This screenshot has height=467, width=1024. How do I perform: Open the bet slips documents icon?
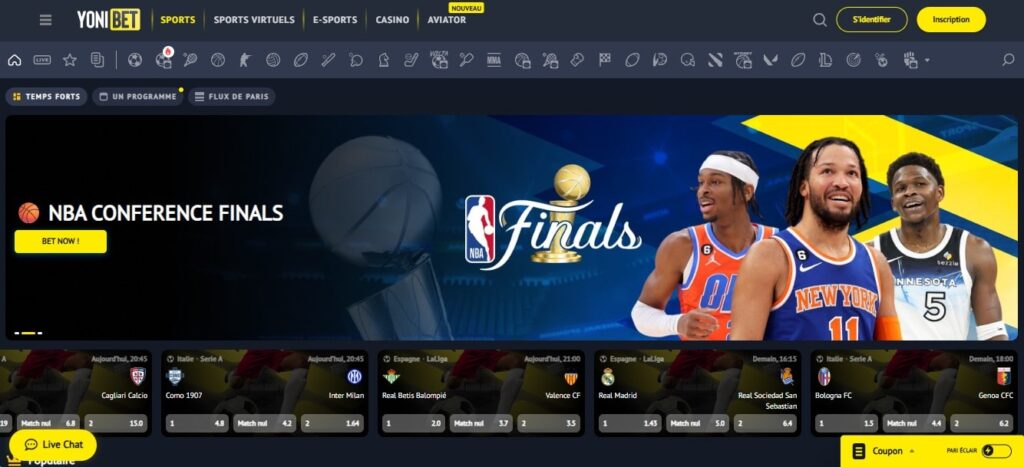coord(97,60)
